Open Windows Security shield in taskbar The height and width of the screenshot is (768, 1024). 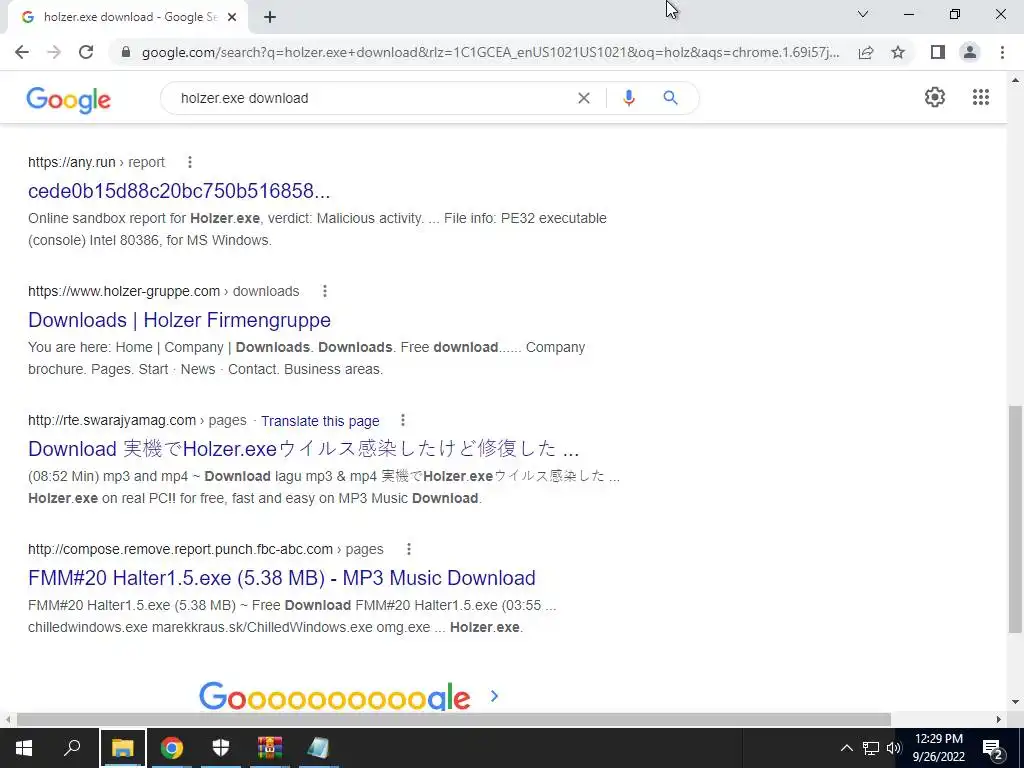click(x=221, y=748)
